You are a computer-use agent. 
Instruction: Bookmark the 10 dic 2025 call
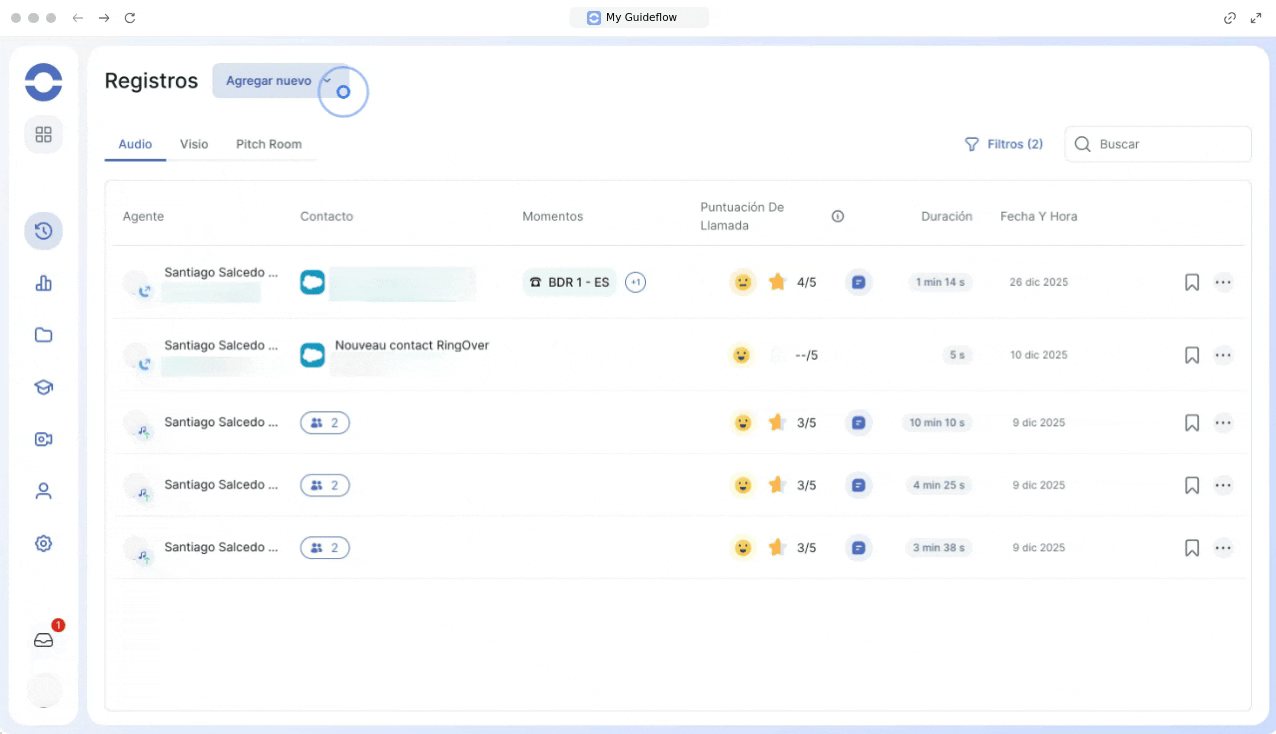[x=1191, y=355]
